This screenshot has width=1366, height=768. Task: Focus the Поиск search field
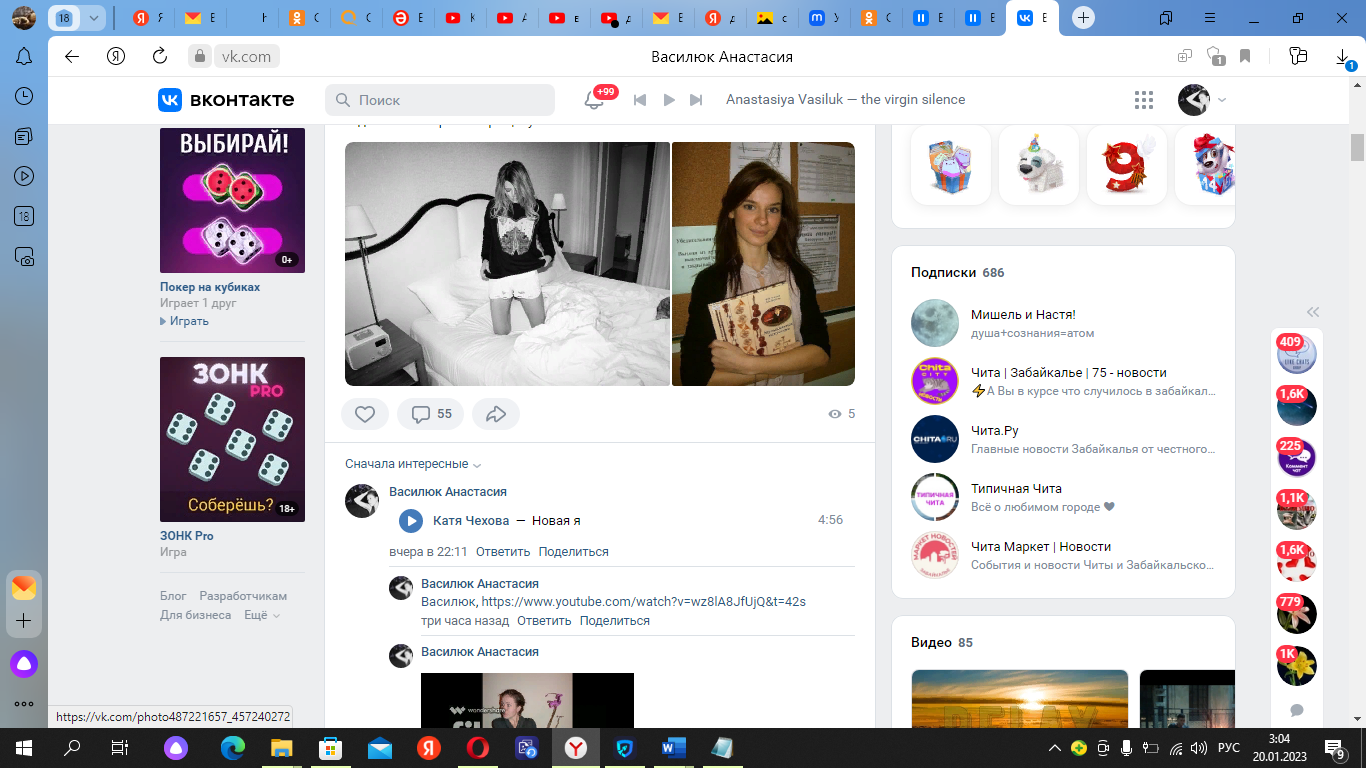pyautogui.click(x=440, y=100)
